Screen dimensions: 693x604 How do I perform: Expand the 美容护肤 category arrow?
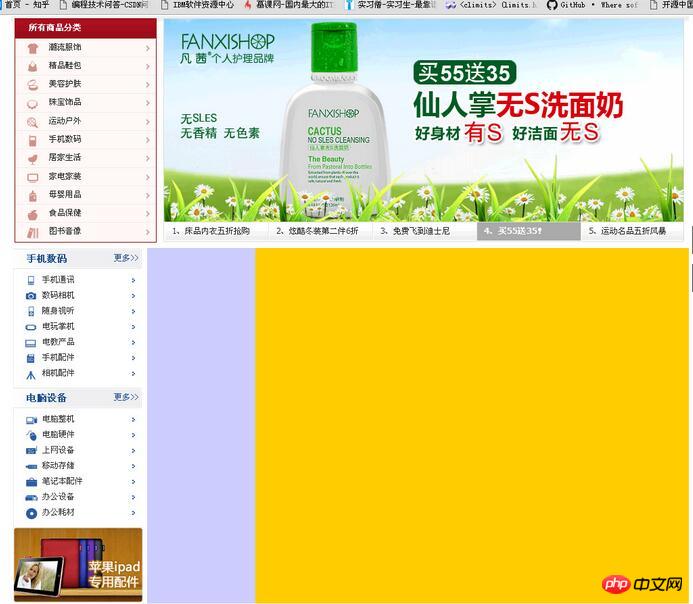148,85
